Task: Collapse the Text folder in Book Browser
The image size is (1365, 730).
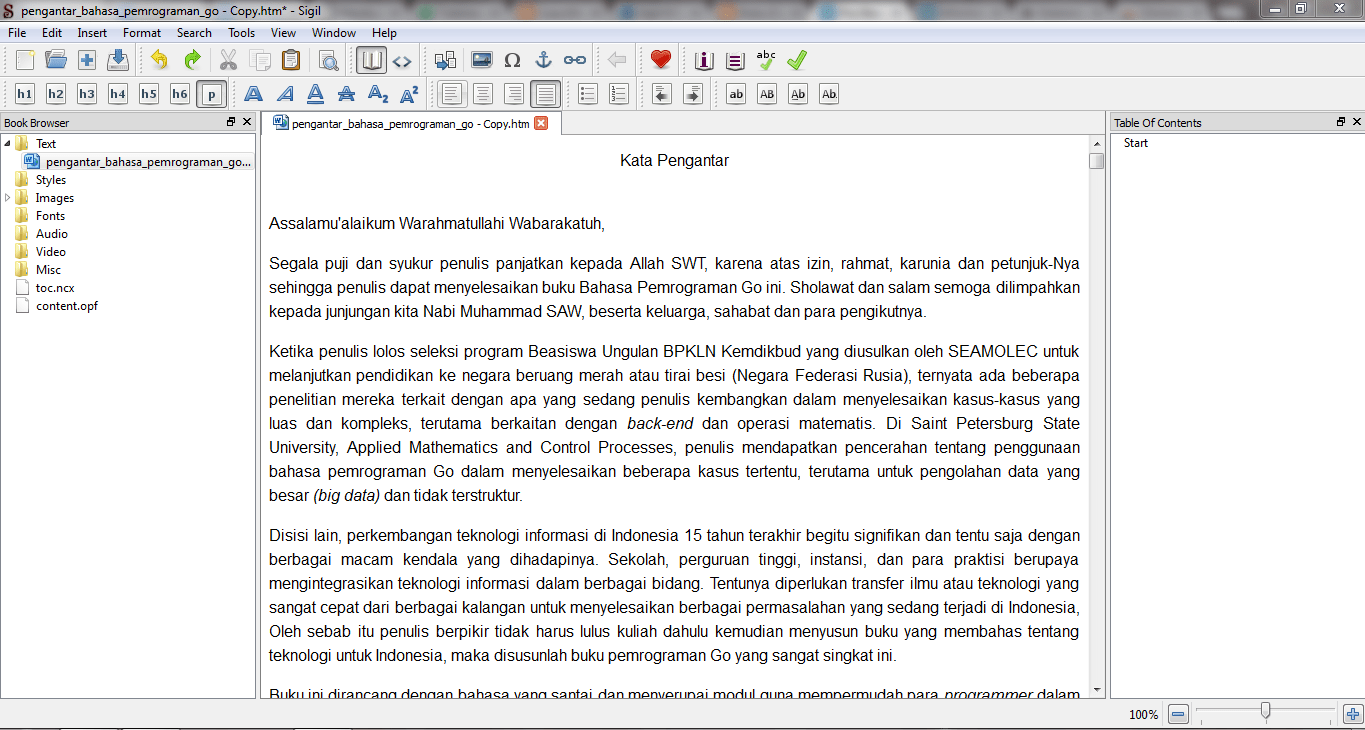Action: pos(7,143)
